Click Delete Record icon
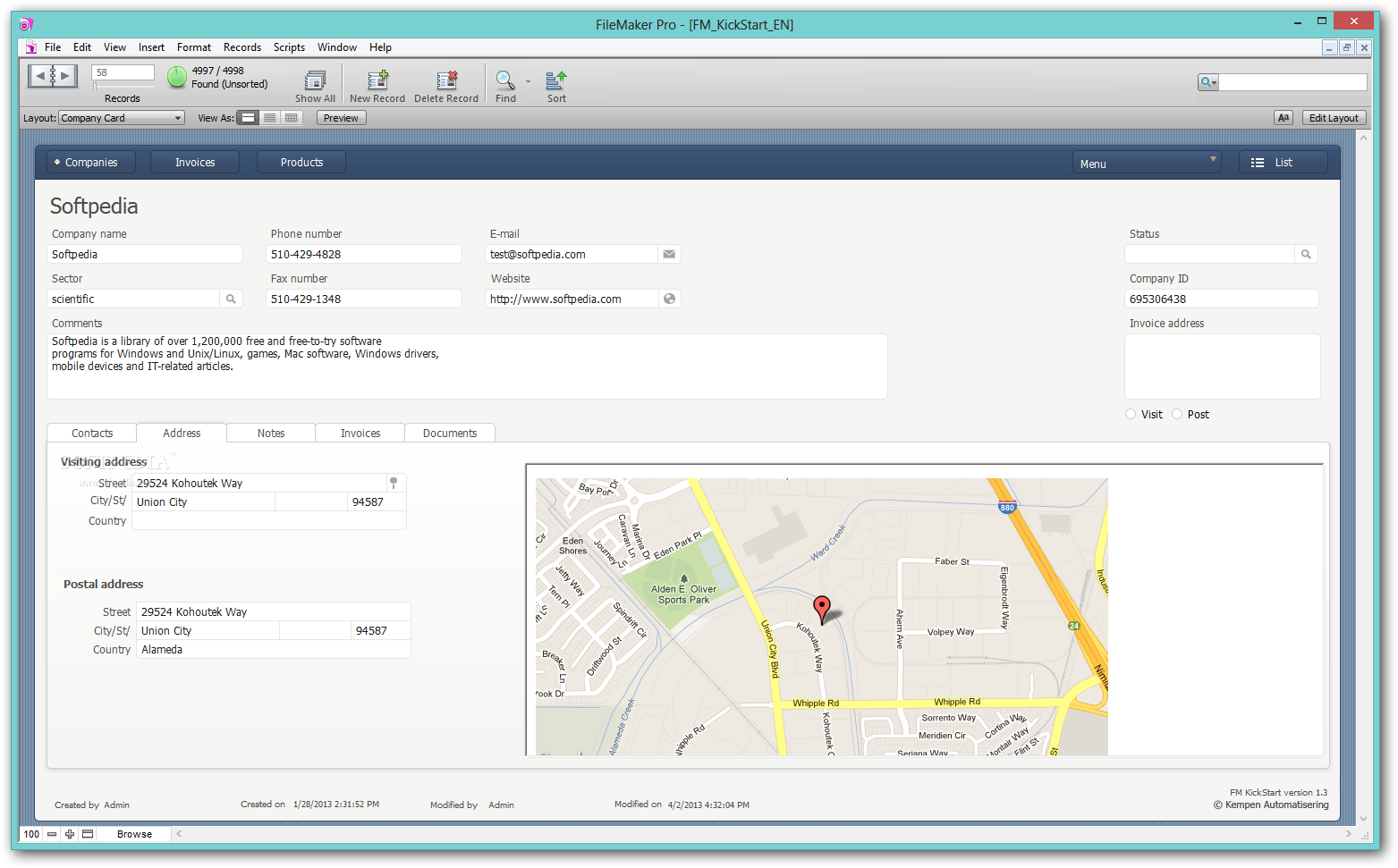Viewport: 1398px width, 868px height. click(446, 81)
